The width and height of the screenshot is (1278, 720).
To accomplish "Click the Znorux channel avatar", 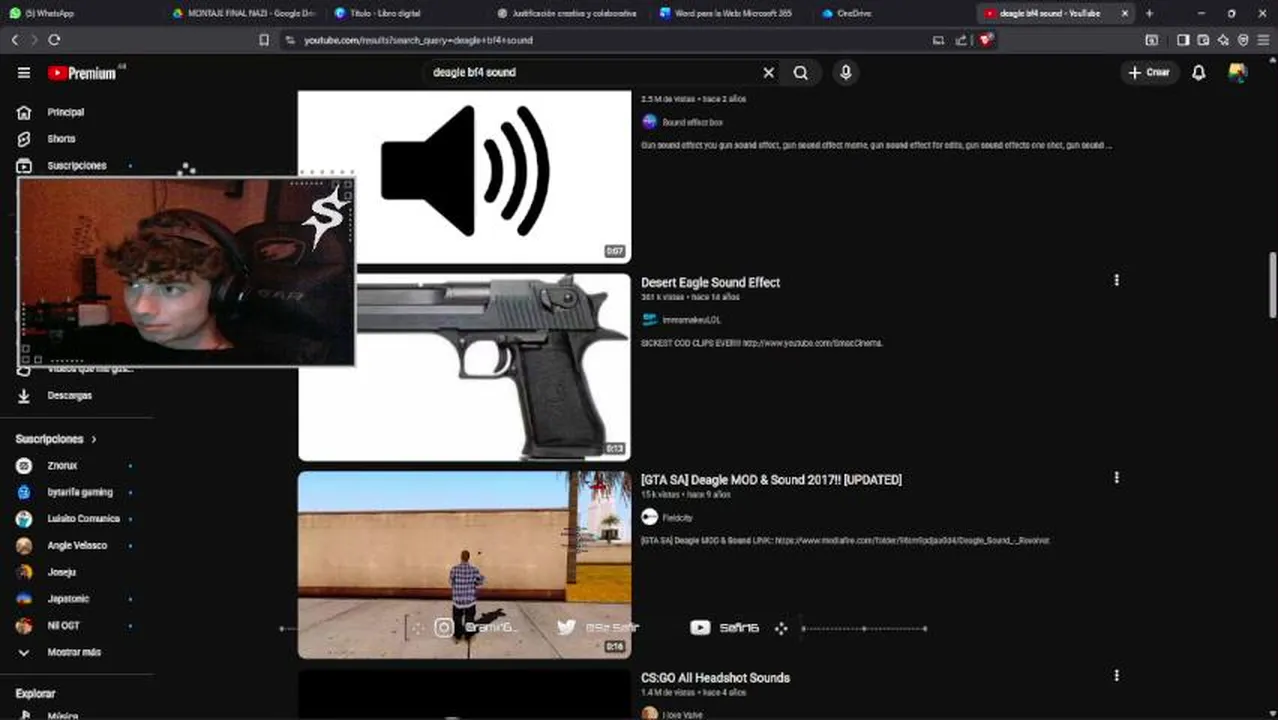I will [24, 466].
